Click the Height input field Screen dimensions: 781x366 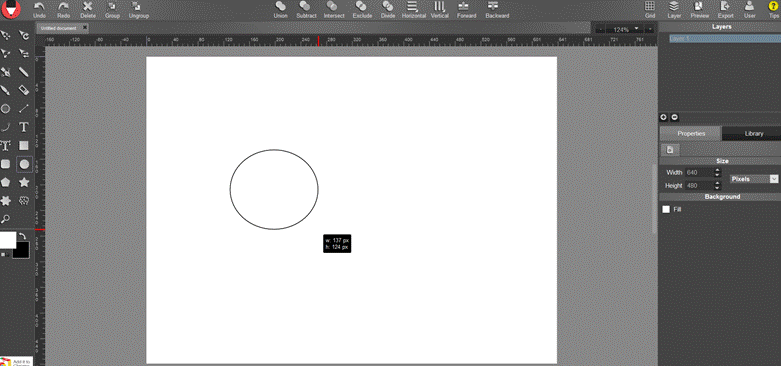699,185
